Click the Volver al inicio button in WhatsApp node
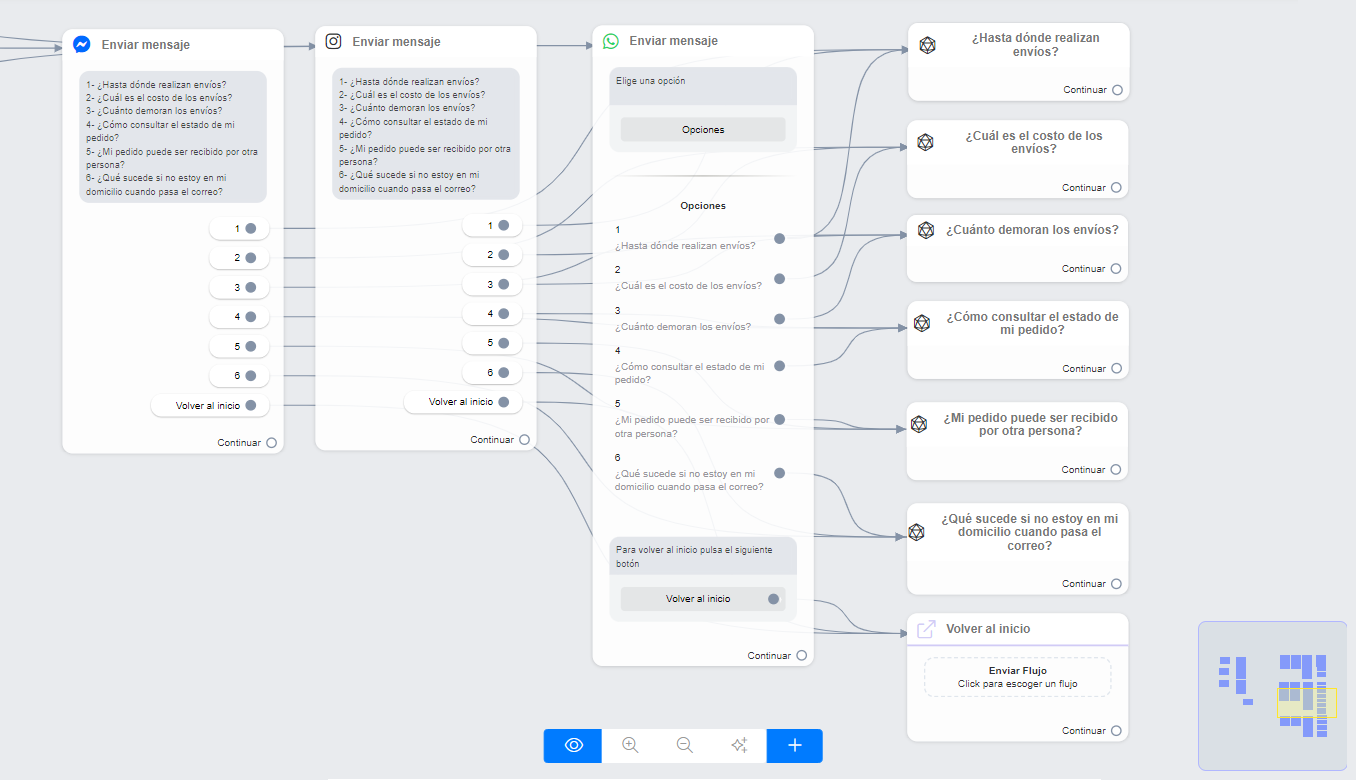The image size is (1356, 780). 699,599
